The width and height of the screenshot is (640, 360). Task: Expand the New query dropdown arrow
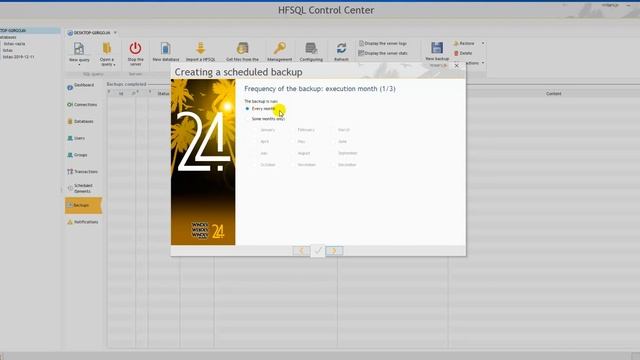[79, 65]
